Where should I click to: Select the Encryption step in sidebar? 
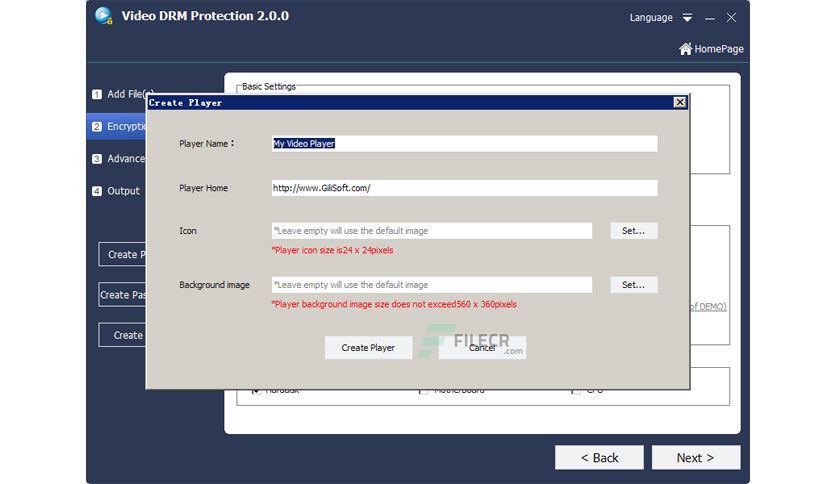point(116,126)
